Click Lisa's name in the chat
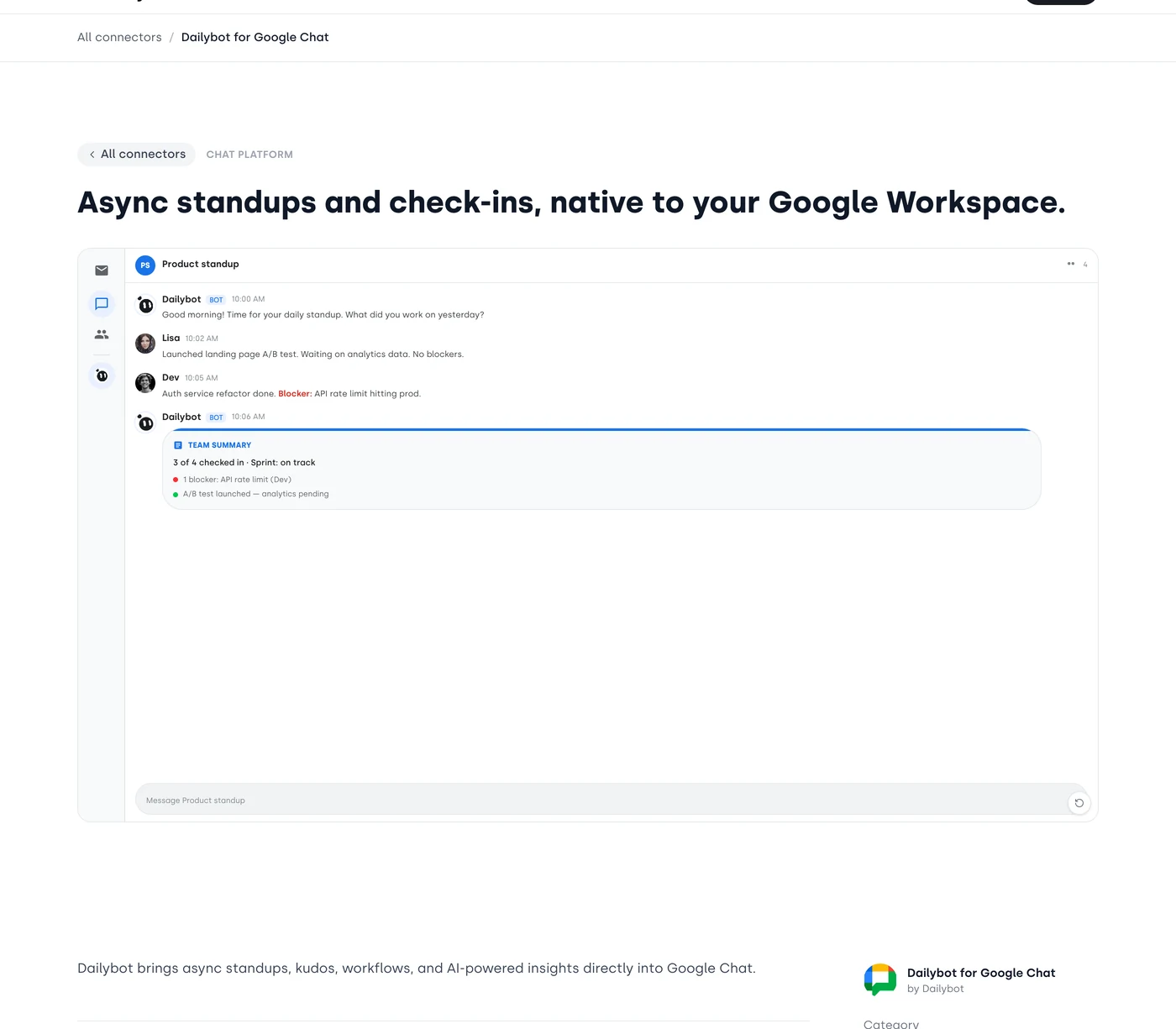Viewport: 1176px width, 1029px height. pos(171,338)
